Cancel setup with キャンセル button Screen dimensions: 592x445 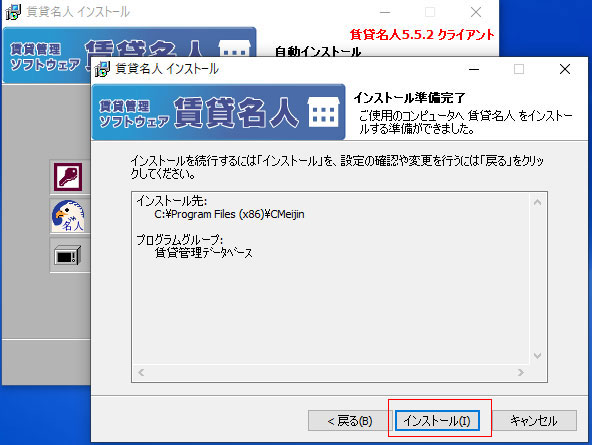pos(534,420)
